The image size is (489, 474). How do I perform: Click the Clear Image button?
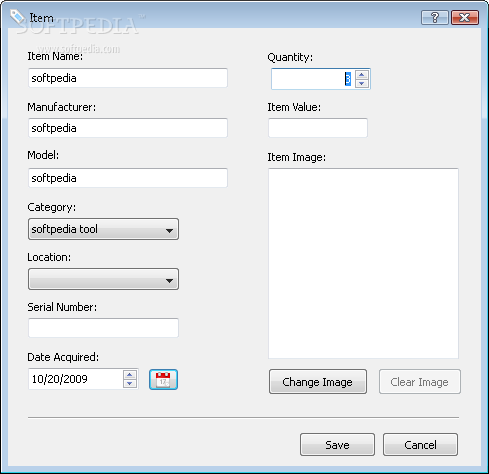click(420, 382)
